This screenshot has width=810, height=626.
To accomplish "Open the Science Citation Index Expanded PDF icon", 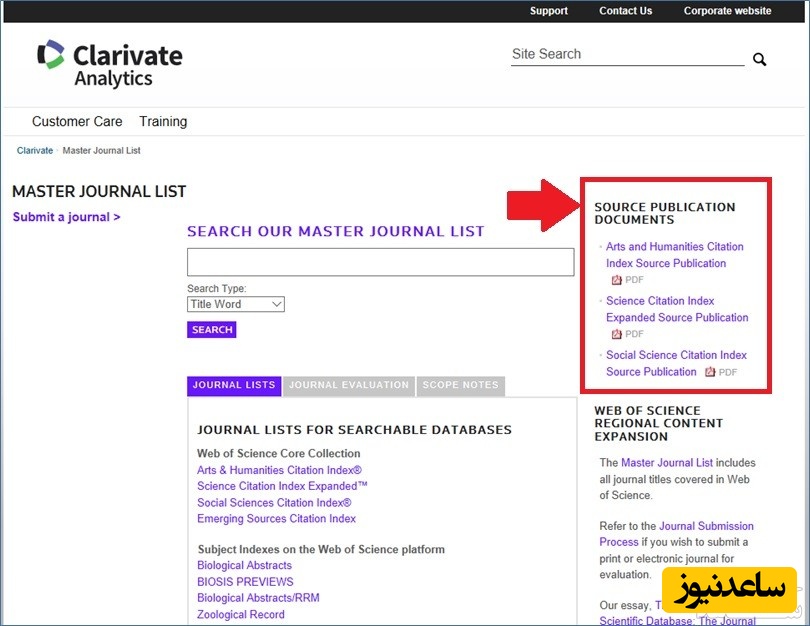I will tap(617, 334).
